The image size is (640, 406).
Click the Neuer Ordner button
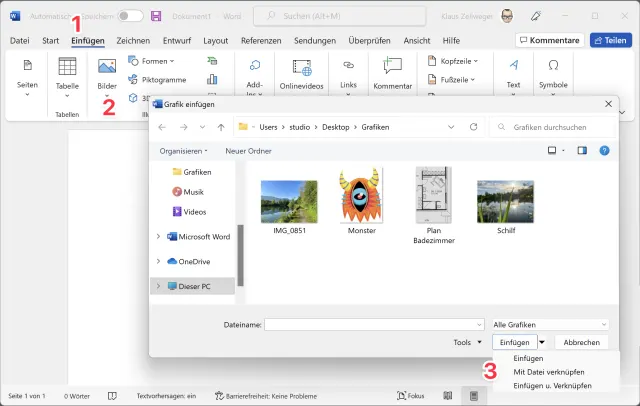(x=248, y=151)
